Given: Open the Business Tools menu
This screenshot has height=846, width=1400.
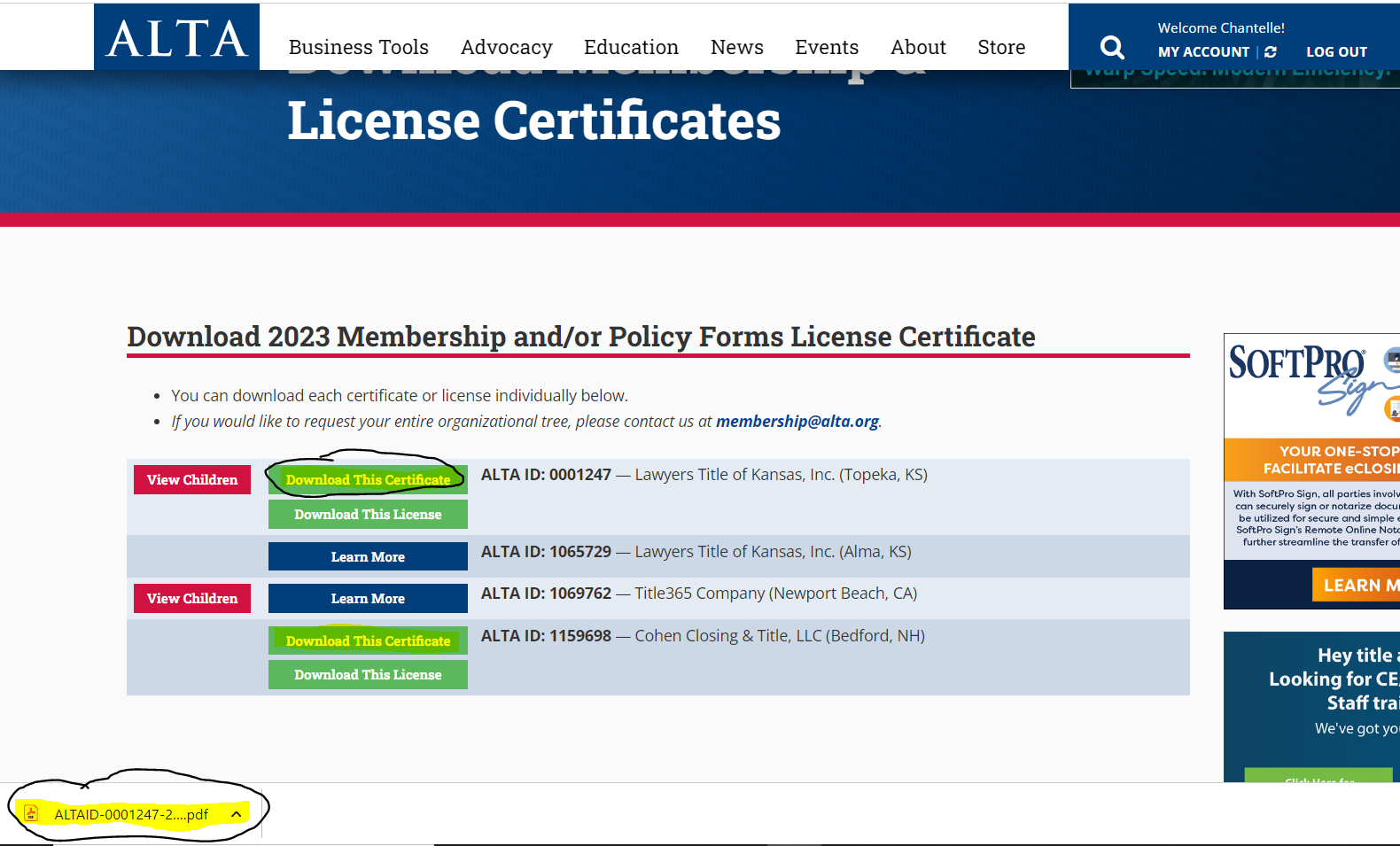Looking at the screenshot, I should [359, 47].
